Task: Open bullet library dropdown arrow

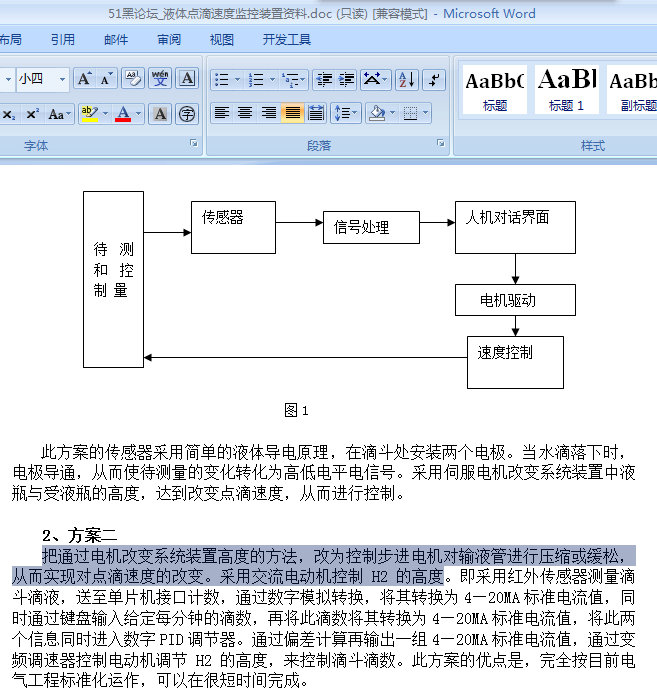Action: (238, 80)
